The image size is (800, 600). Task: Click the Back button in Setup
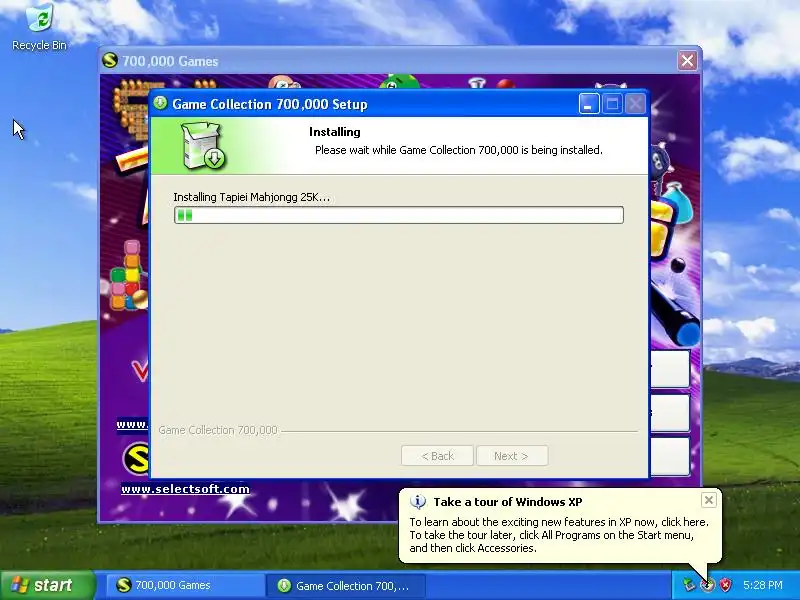pos(437,456)
